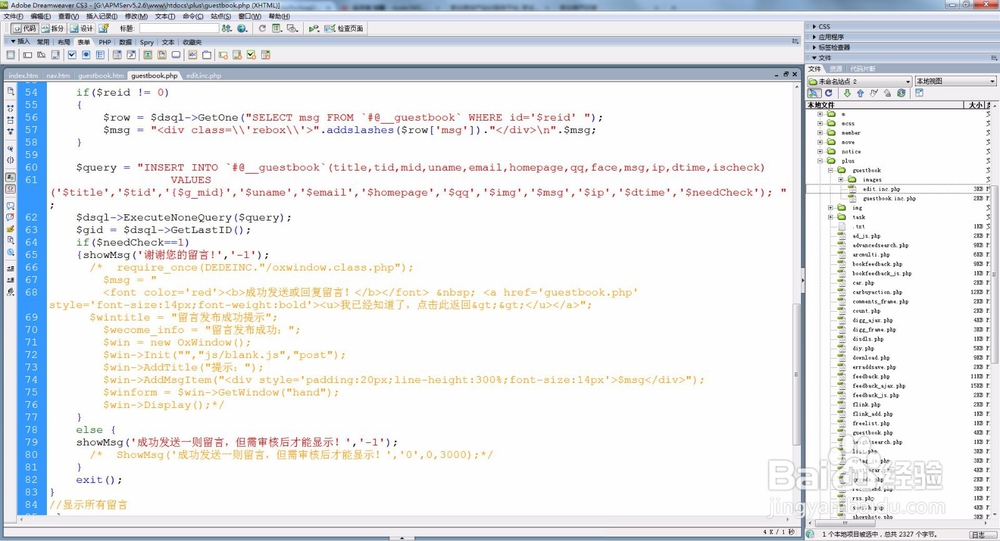Open the Spry insert tab
Screen dimensions: 1000x541
(147, 42)
